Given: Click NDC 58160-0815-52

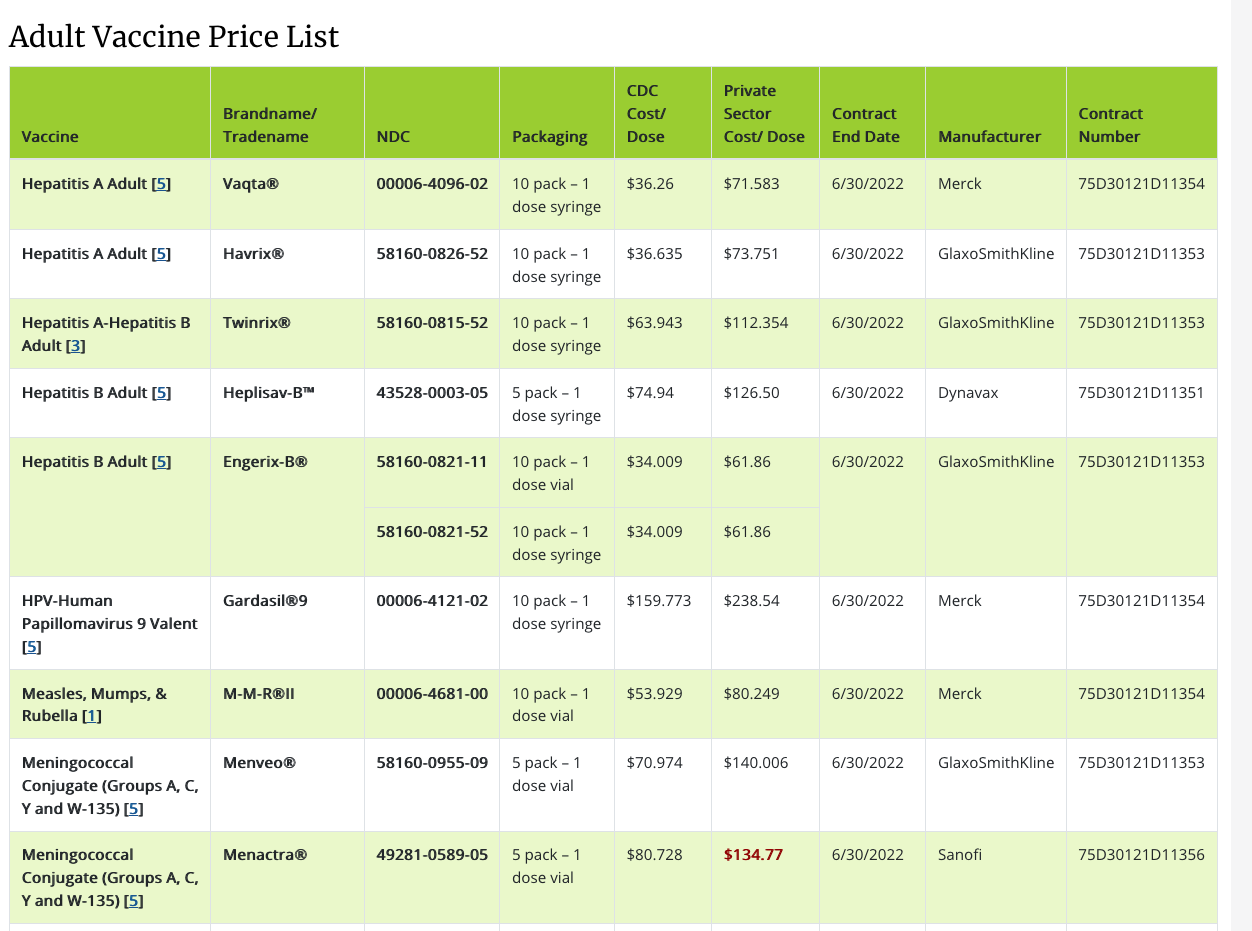Looking at the screenshot, I should point(432,323).
